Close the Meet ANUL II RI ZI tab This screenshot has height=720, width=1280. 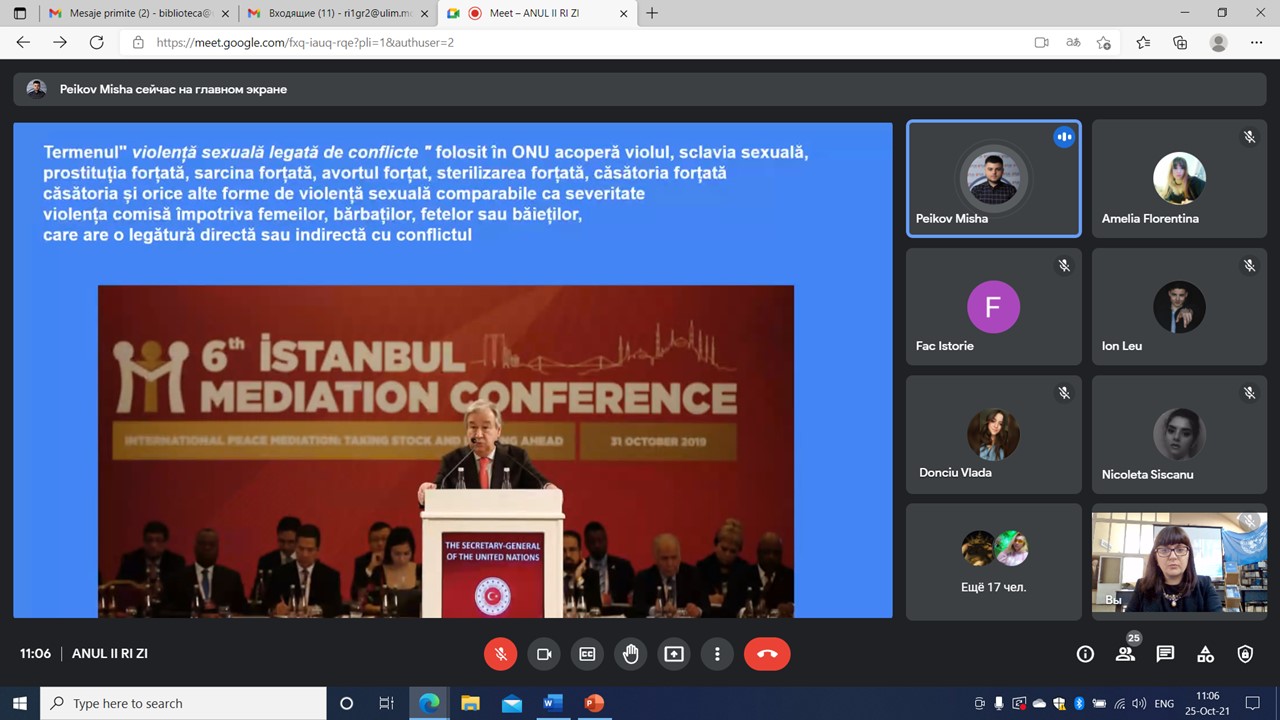pyautogui.click(x=624, y=13)
